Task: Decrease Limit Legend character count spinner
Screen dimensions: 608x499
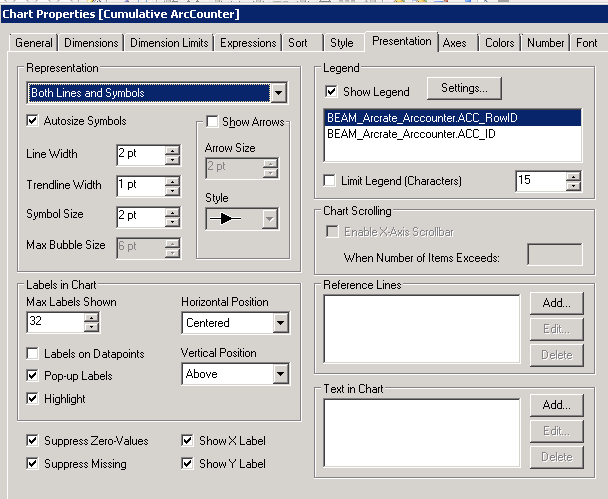Action: click(x=573, y=186)
